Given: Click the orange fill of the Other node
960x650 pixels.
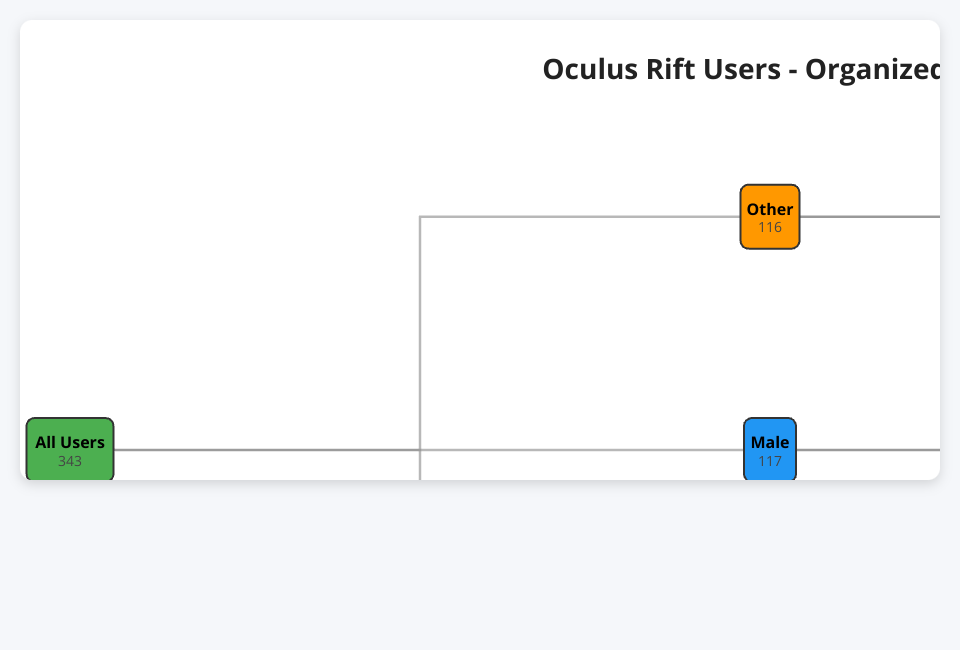Looking at the screenshot, I should [x=752, y=236].
